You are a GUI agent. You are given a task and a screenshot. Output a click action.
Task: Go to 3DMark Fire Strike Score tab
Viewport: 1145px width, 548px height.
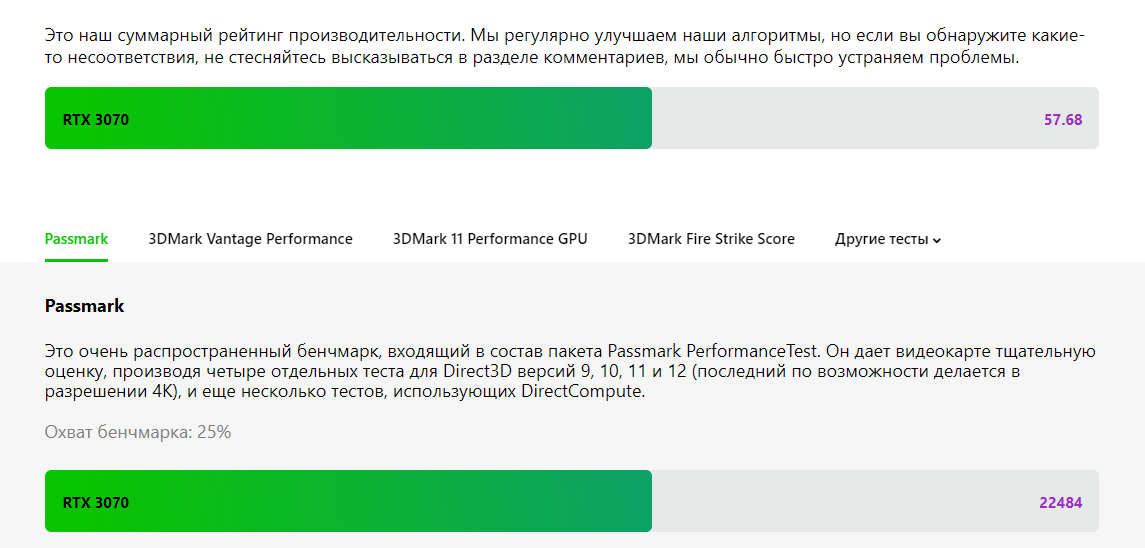(x=711, y=239)
